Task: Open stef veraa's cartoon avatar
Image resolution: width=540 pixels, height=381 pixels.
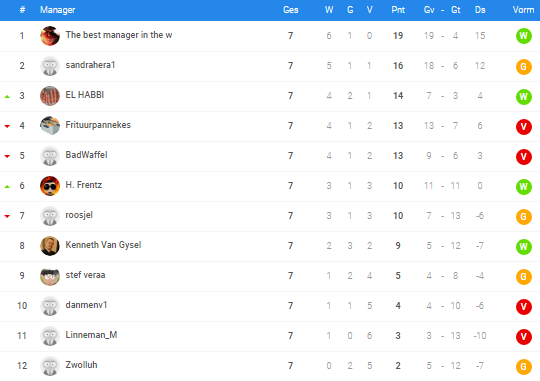Action: point(50,276)
